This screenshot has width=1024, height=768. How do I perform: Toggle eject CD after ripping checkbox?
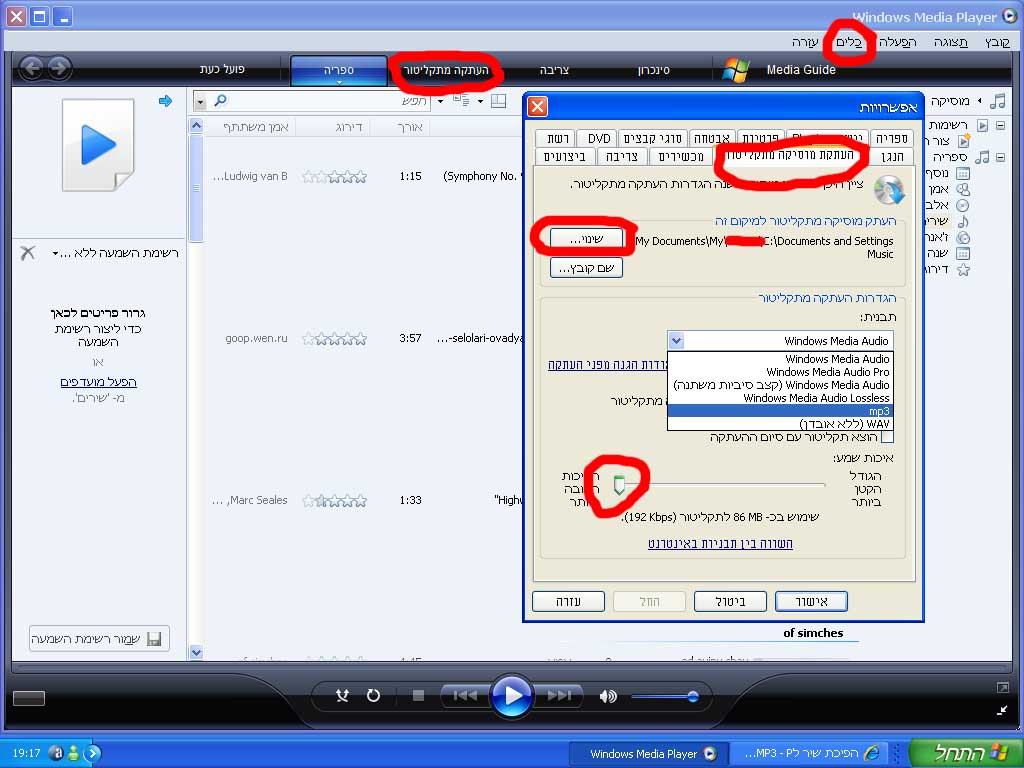pos(887,437)
